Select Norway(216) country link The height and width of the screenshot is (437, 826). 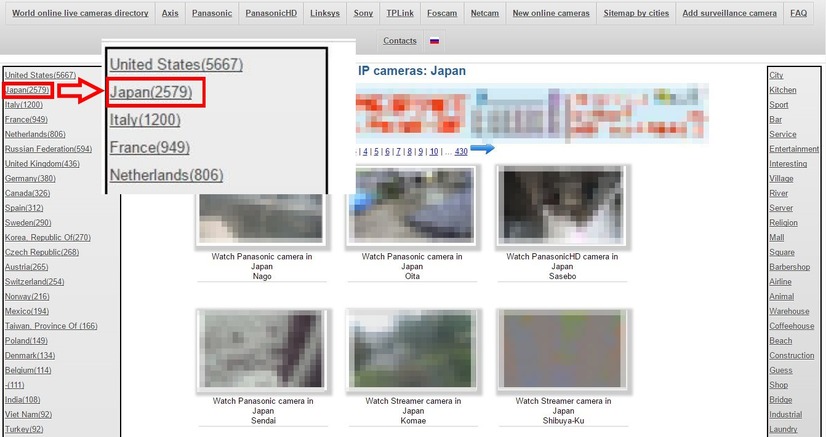point(27,296)
